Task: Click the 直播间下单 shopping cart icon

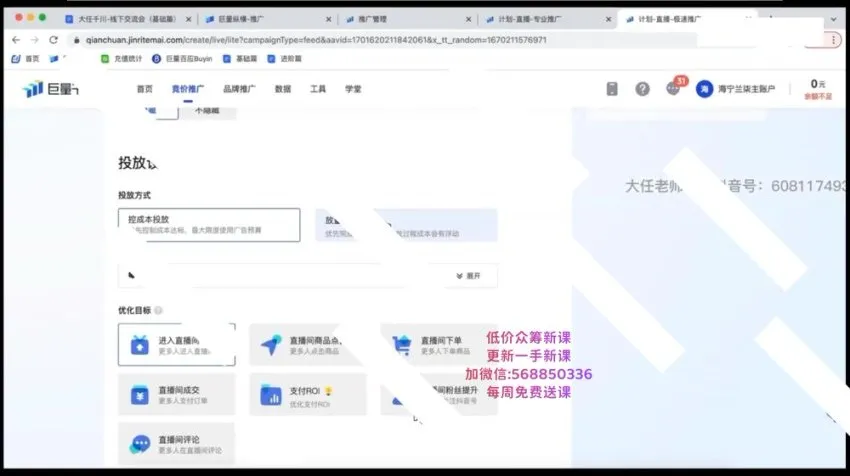Action: pyautogui.click(x=402, y=345)
